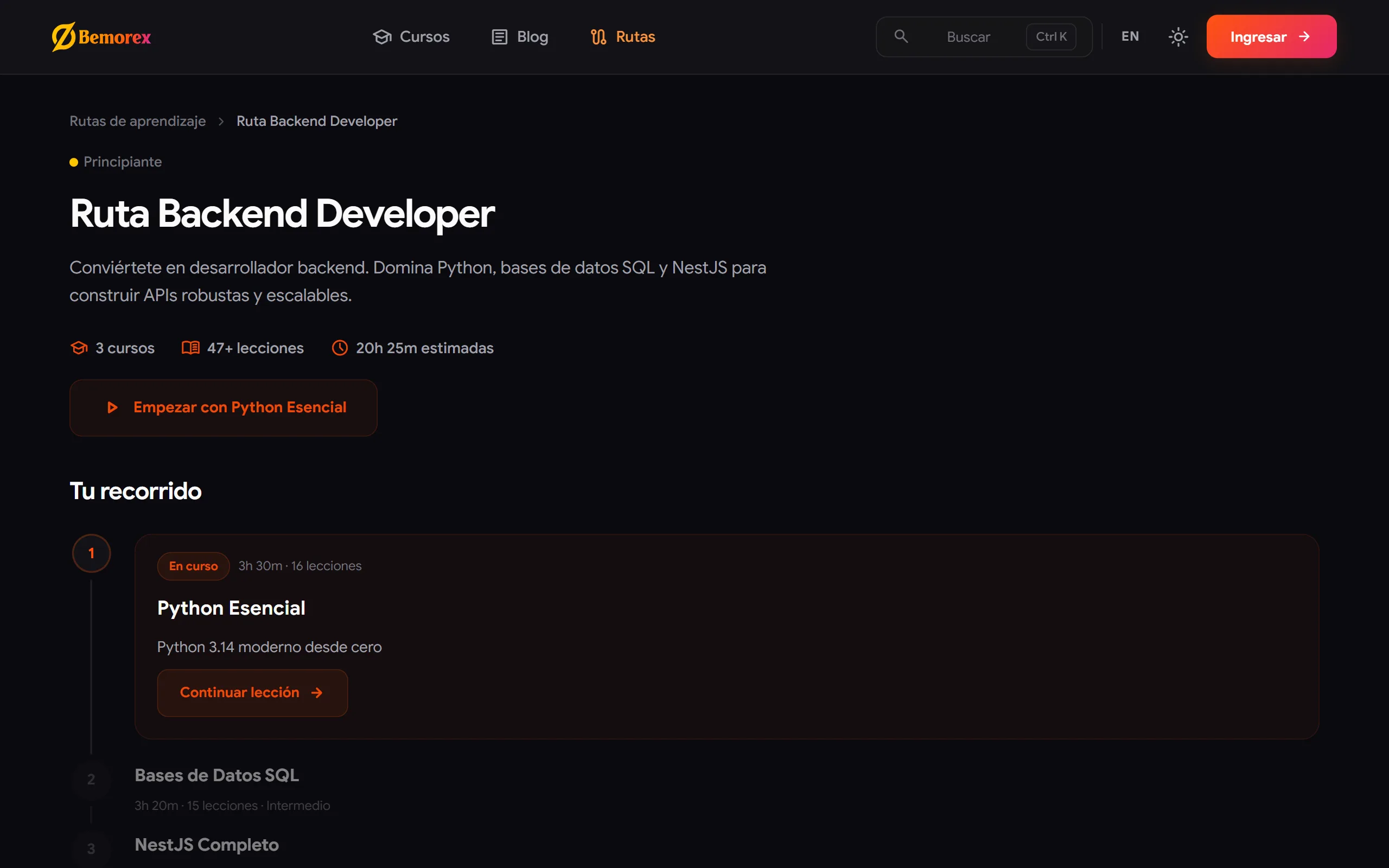This screenshot has height=868, width=1389.
Task: Click the 3 cursos cap icon
Action: point(79,348)
